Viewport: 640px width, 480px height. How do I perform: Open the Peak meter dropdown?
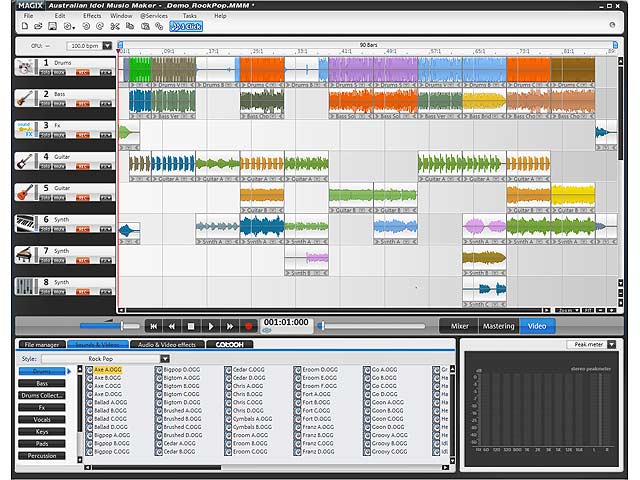611,344
